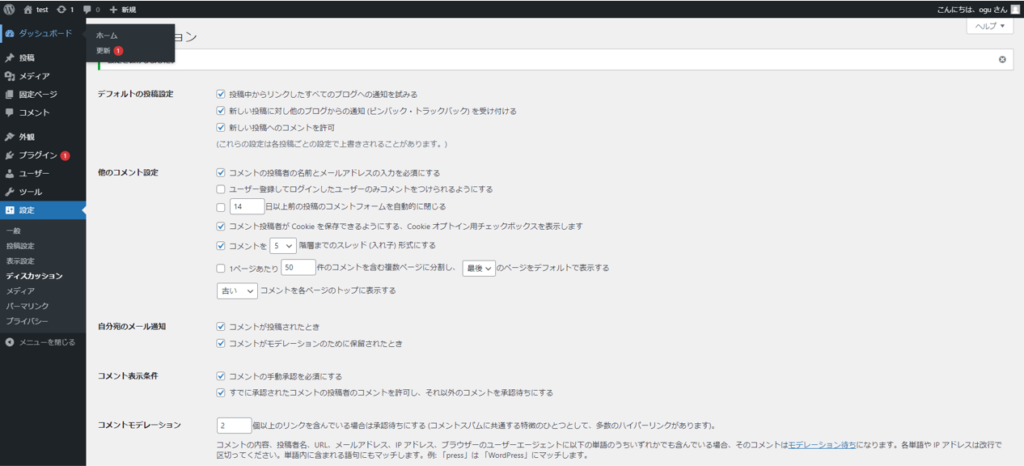This screenshot has width=1024, height=466.
Task: Expand the ヘルプ tab dropdown
Action: coord(989,26)
